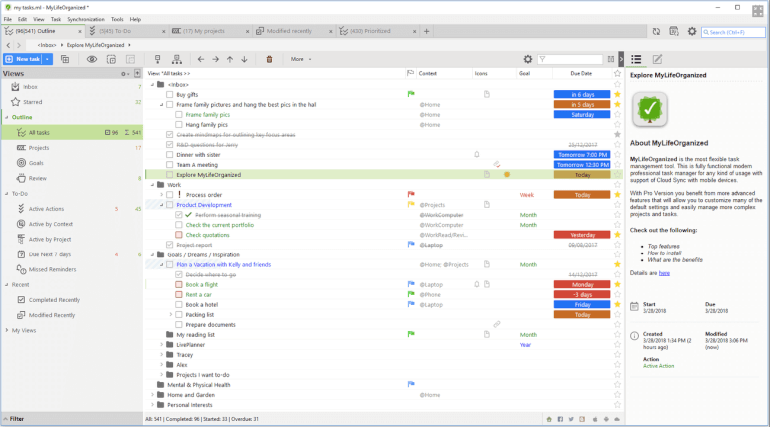Image resolution: width=770 pixels, height=427 pixels.
Task: Open settings gear in top right tab bar
Action: [x=692, y=31]
